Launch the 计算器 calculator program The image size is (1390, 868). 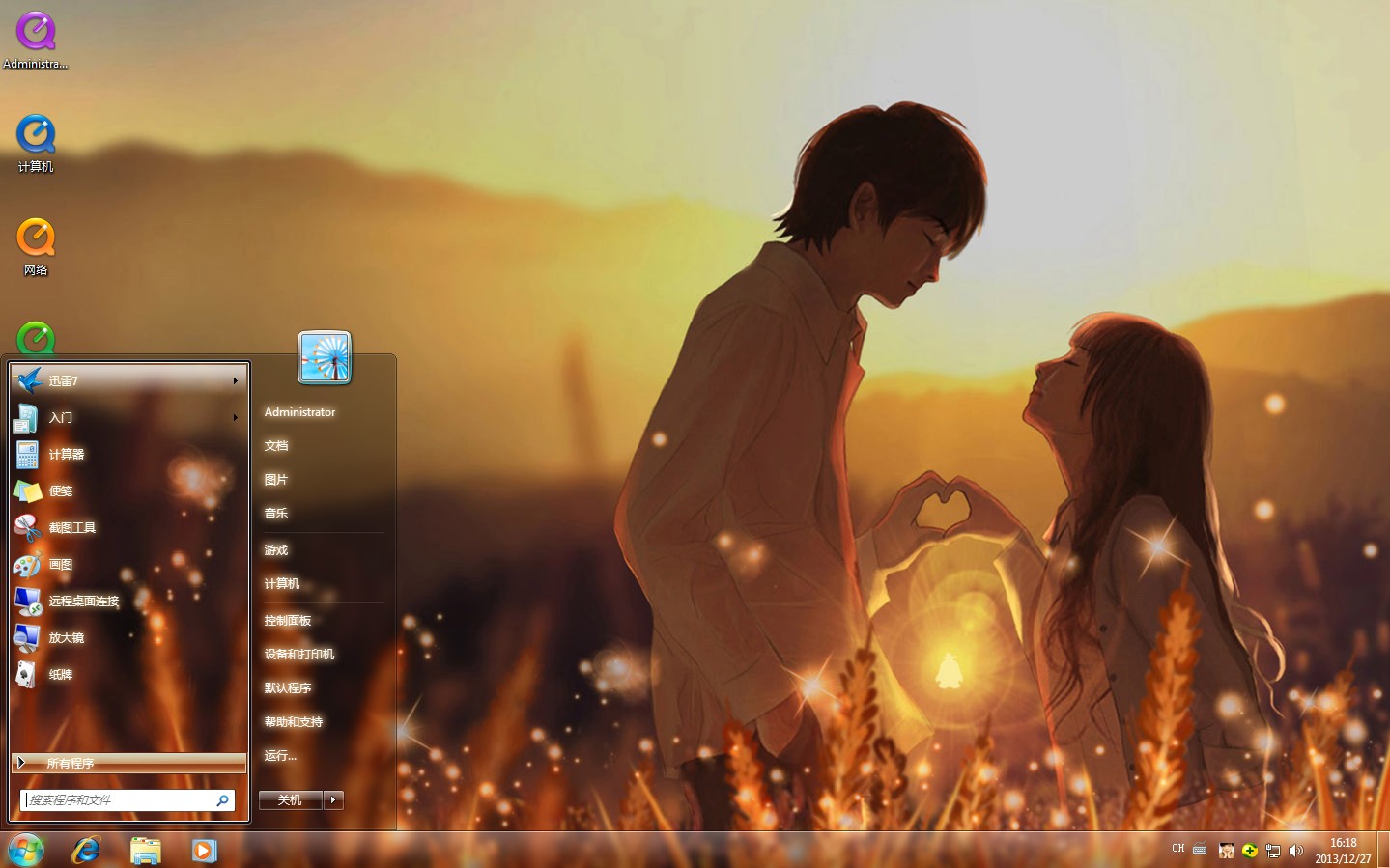128,454
